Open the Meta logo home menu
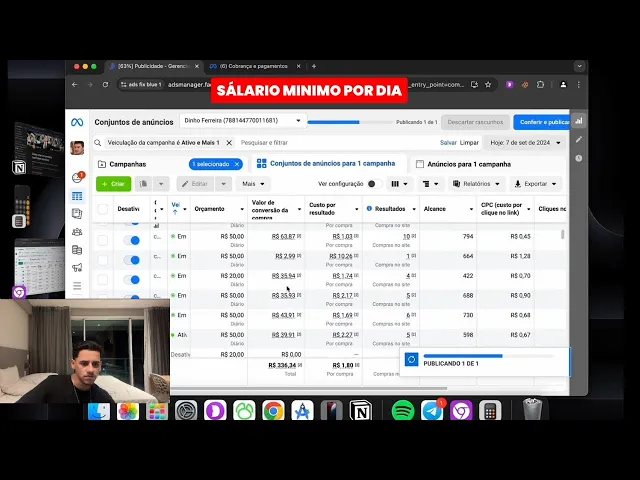Image resolution: width=640 pixels, height=480 pixels. pyautogui.click(x=77, y=122)
